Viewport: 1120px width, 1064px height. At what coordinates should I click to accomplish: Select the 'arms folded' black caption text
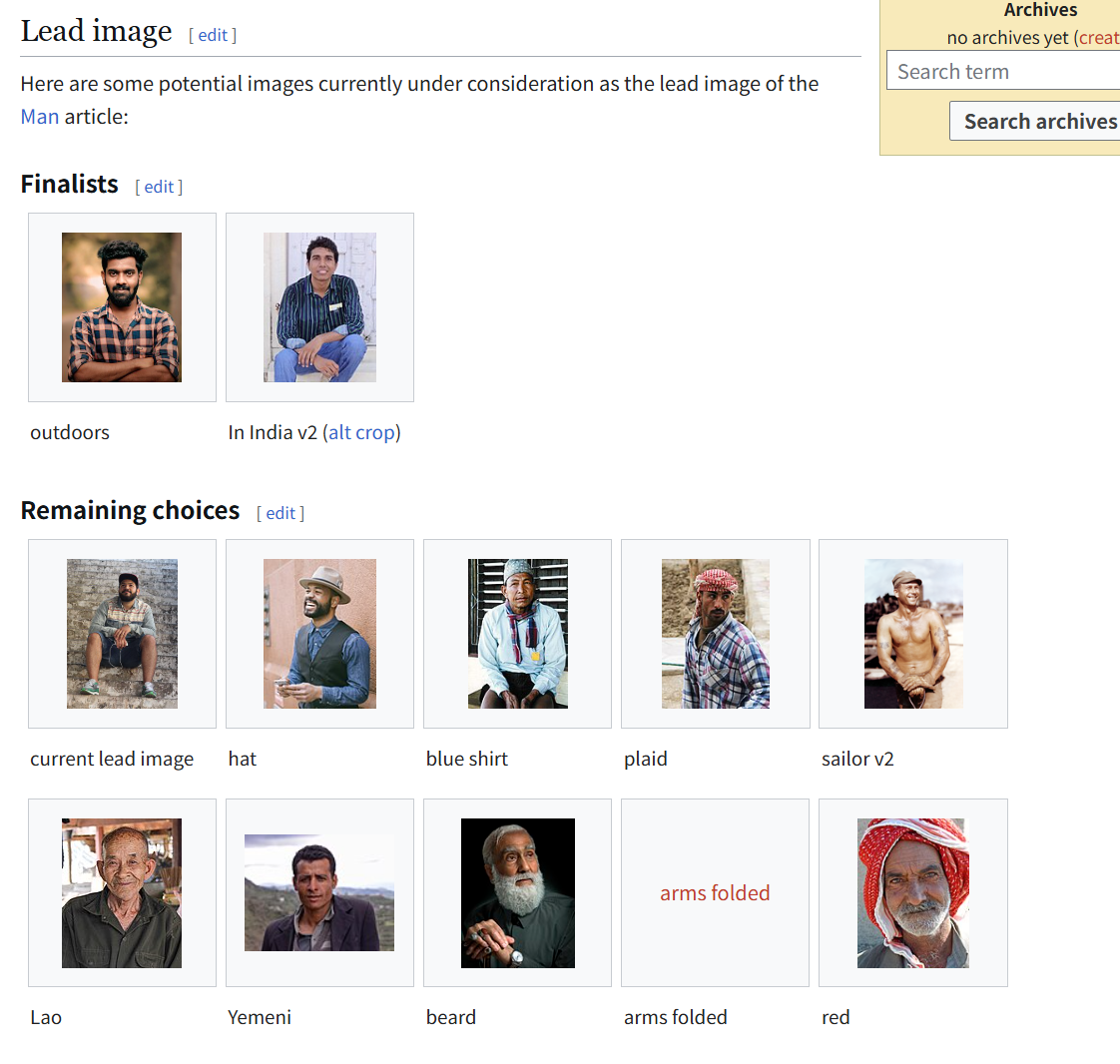[675, 1017]
